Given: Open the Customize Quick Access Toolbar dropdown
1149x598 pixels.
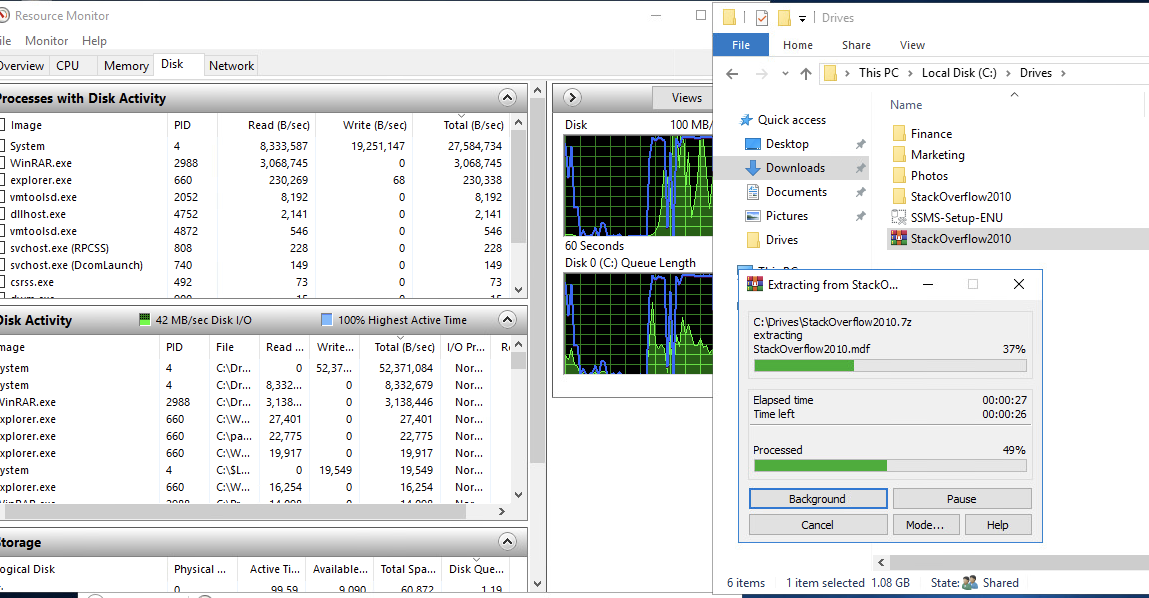Looking at the screenshot, I should pyautogui.click(x=802, y=18).
